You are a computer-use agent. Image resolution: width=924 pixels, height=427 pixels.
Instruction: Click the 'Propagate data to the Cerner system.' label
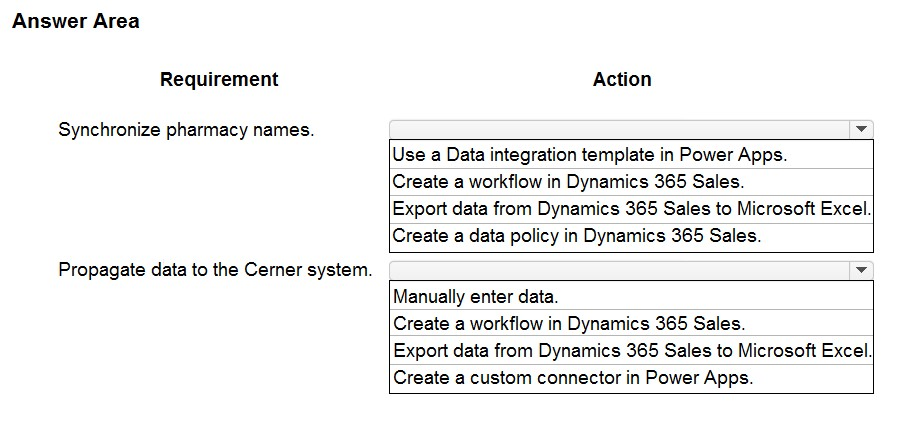(215, 271)
